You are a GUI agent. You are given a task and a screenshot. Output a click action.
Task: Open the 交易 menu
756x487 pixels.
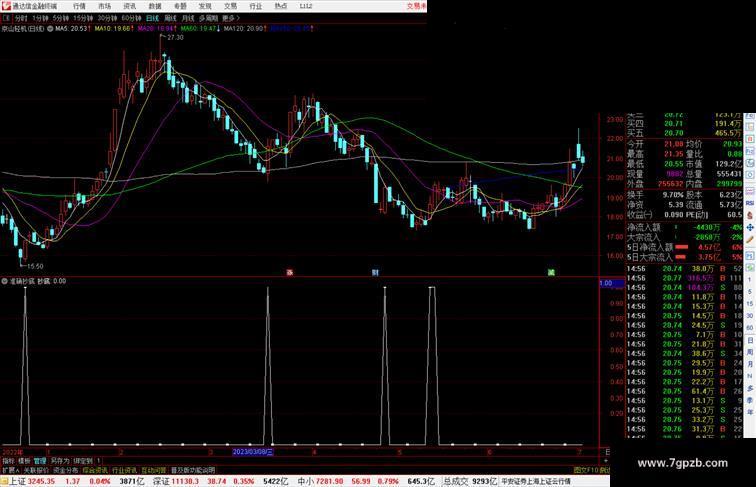[230, 6]
